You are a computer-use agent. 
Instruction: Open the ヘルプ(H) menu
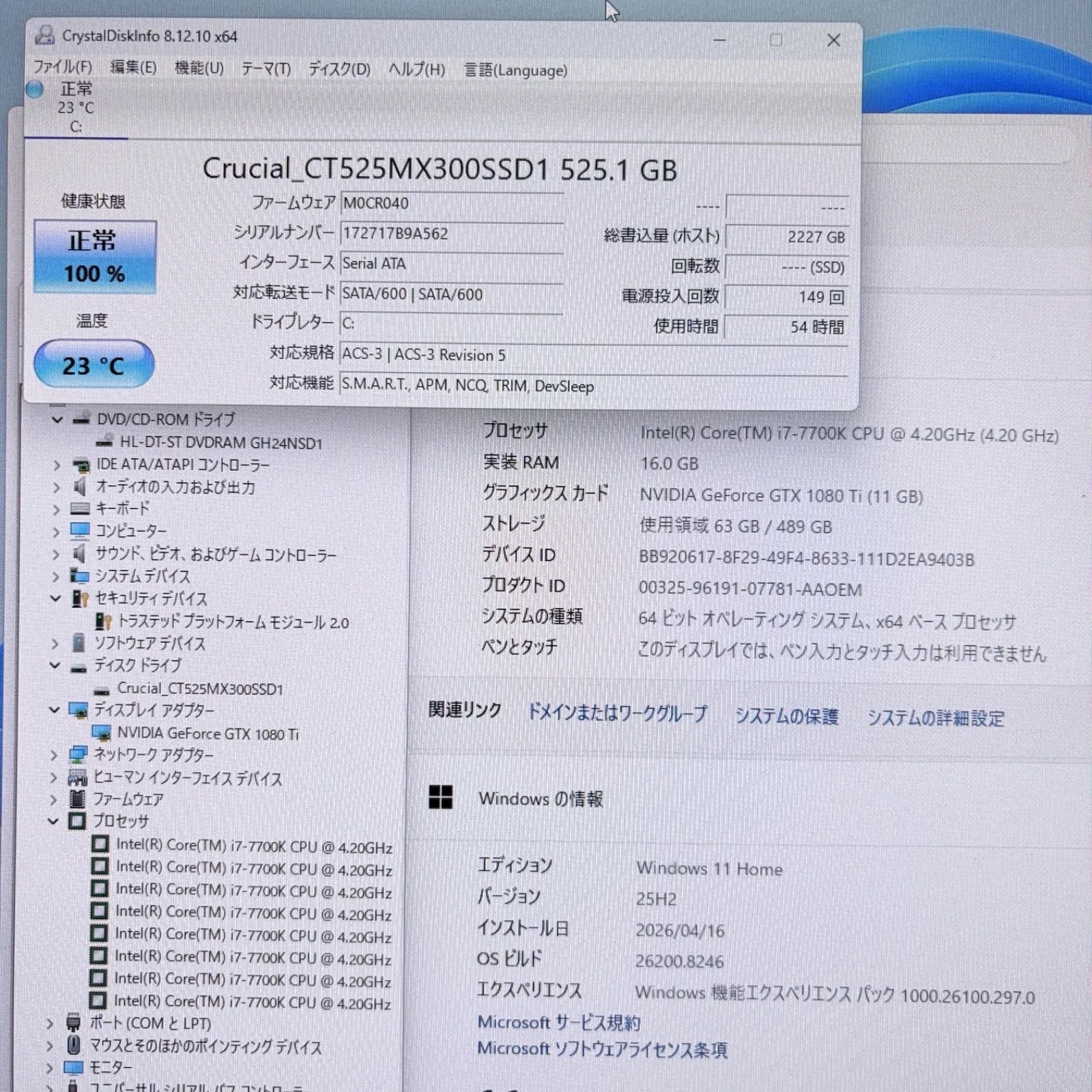tap(416, 70)
